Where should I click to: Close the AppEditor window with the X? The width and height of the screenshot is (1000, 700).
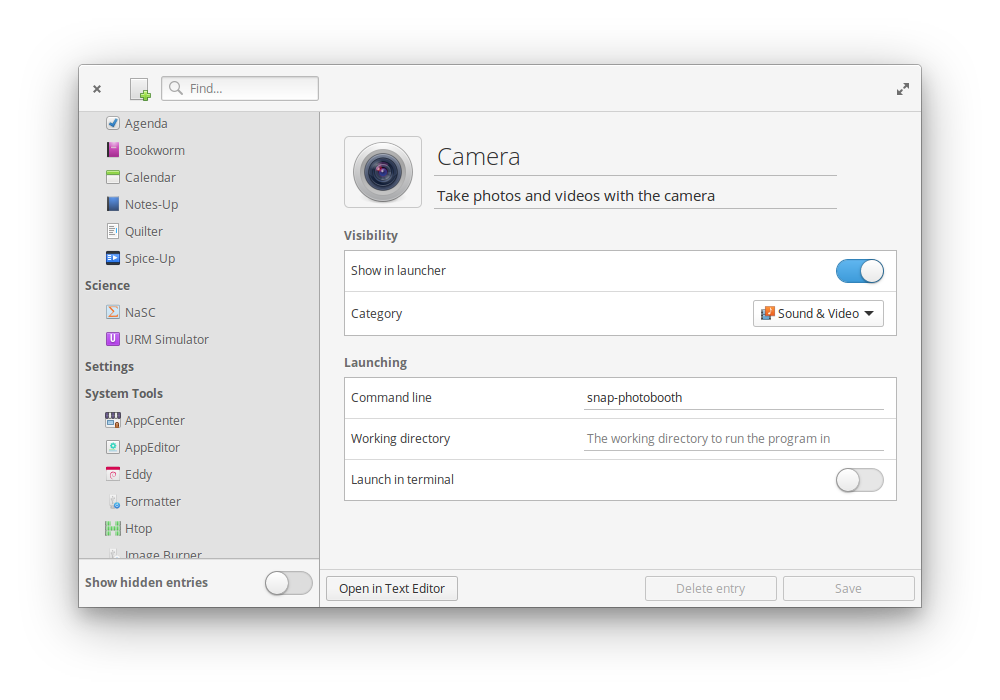click(x=97, y=89)
